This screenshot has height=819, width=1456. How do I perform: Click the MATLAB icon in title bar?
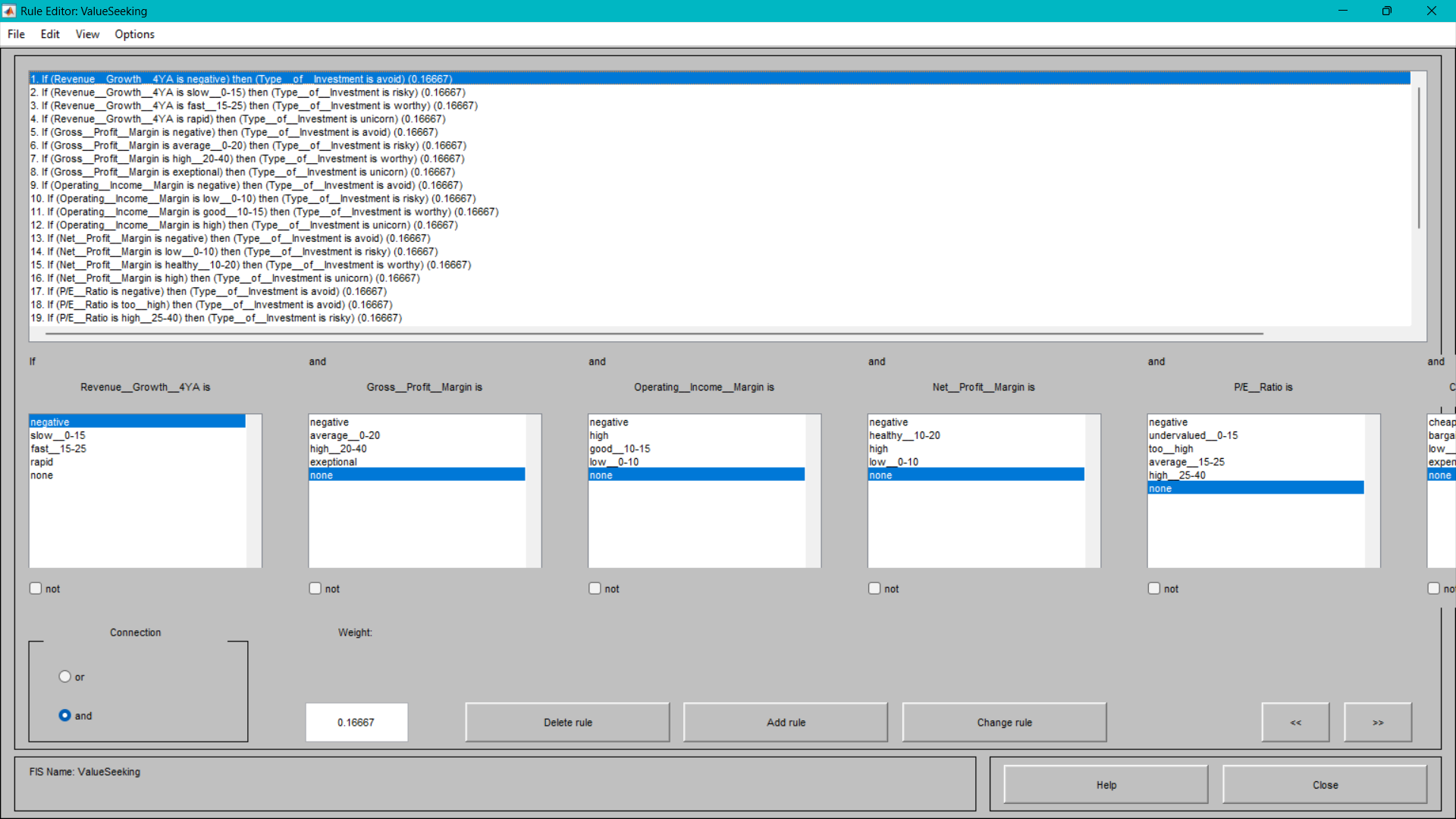pos(9,11)
